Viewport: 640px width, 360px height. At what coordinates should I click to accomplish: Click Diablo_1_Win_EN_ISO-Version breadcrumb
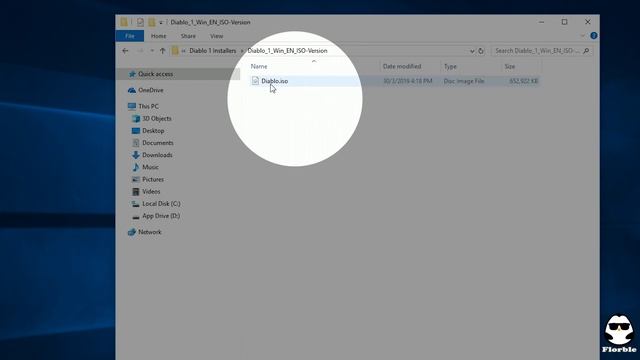tap(287, 51)
